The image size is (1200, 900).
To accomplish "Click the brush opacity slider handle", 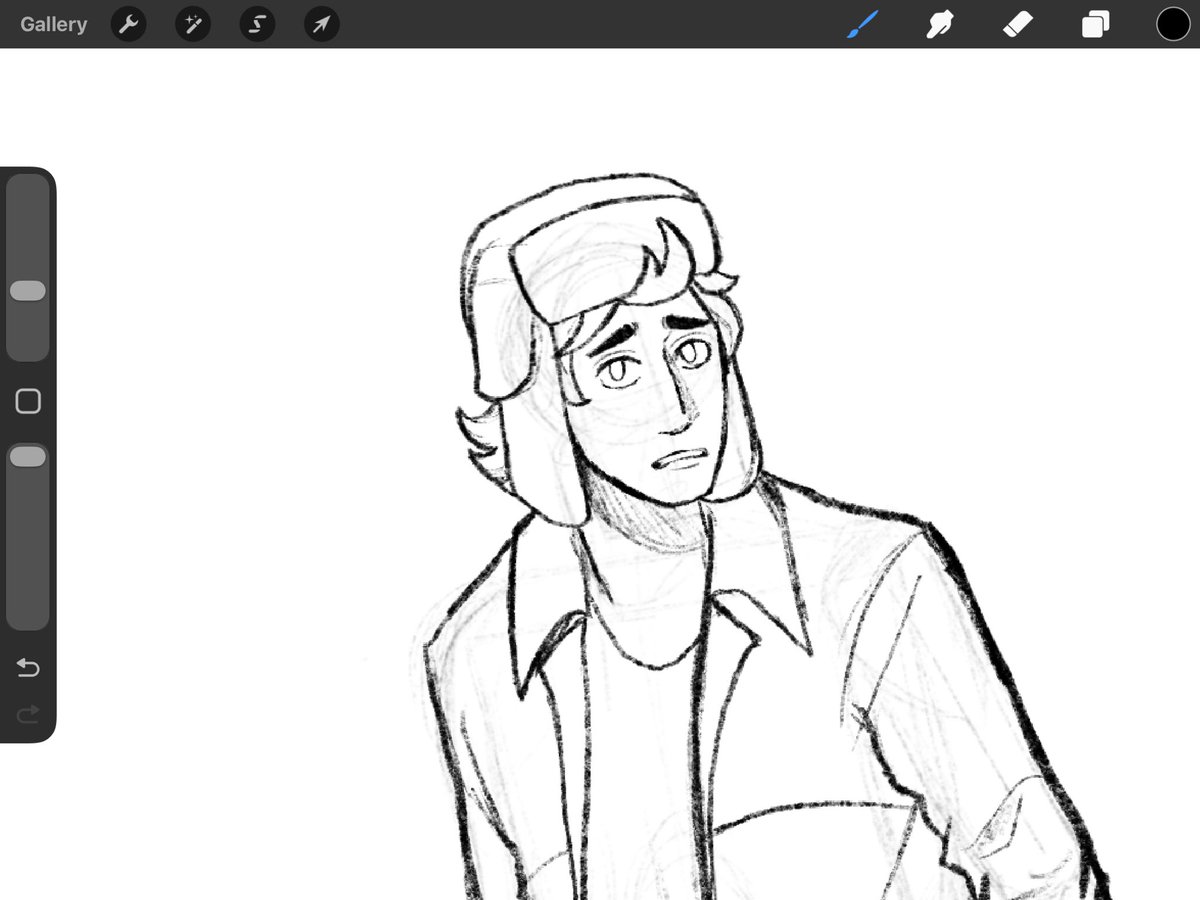I will point(28,456).
